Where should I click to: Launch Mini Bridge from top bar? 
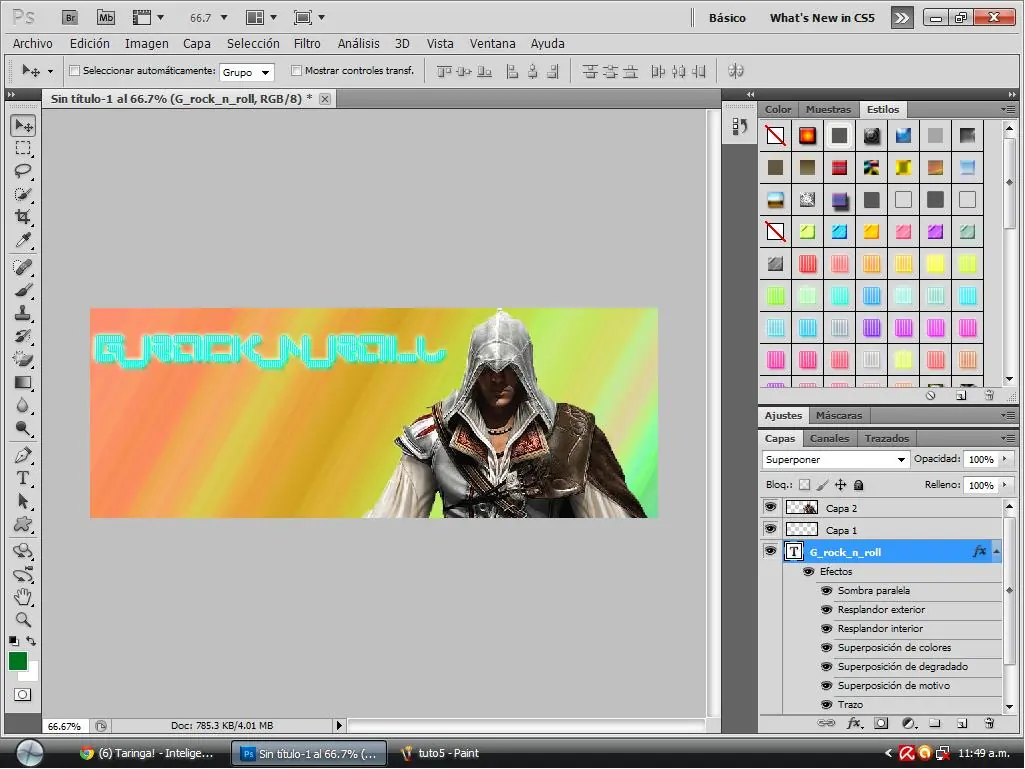pyautogui.click(x=106, y=18)
